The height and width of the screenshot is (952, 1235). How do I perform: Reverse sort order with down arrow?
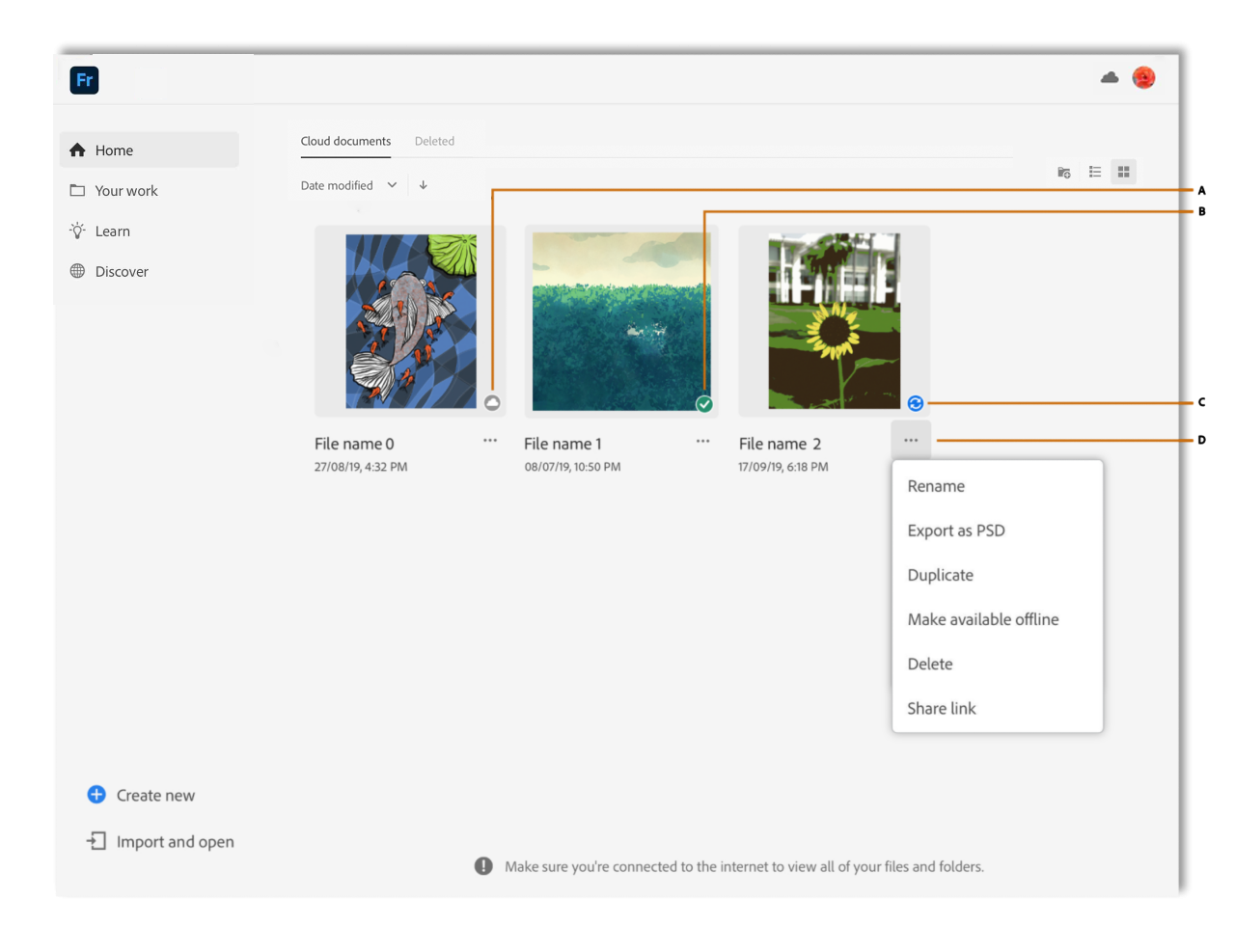point(423,185)
